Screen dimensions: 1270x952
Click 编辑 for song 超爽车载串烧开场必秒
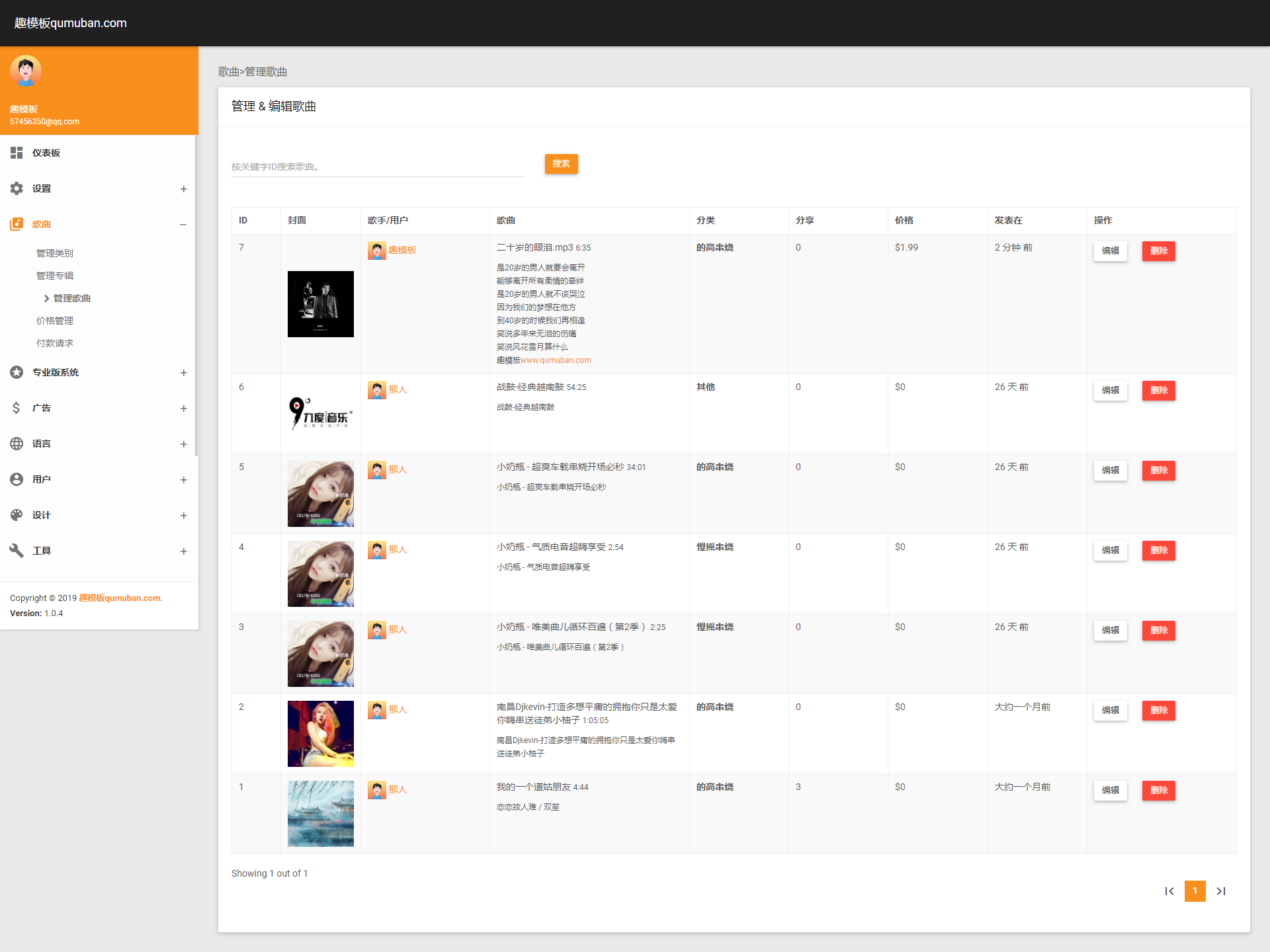[1111, 471]
